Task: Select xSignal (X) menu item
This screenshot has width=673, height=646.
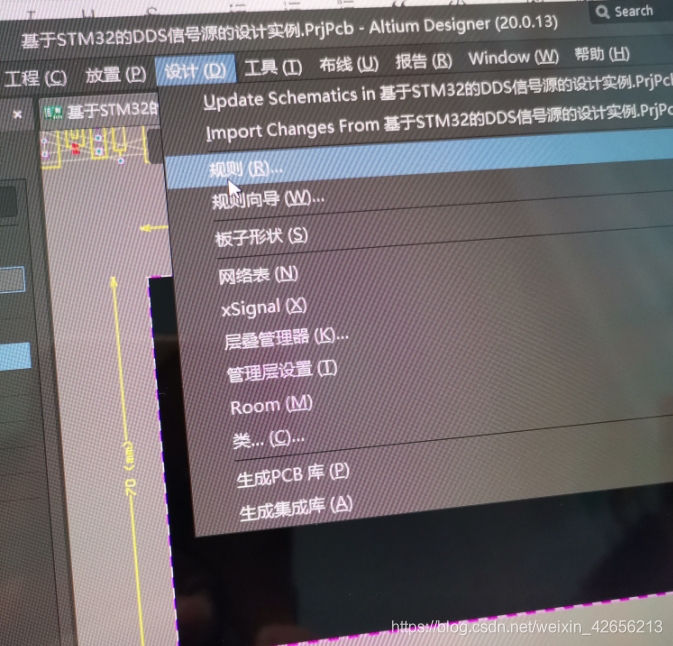Action: [264, 307]
